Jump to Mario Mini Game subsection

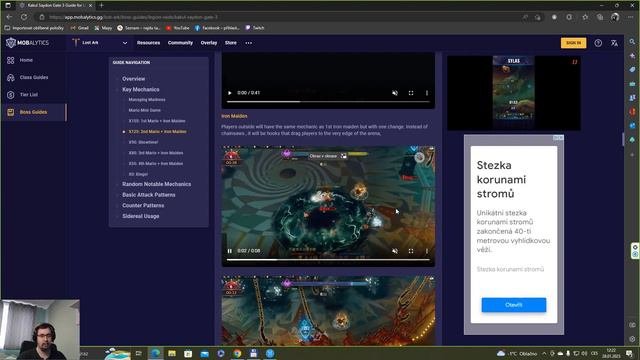pos(144,110)
